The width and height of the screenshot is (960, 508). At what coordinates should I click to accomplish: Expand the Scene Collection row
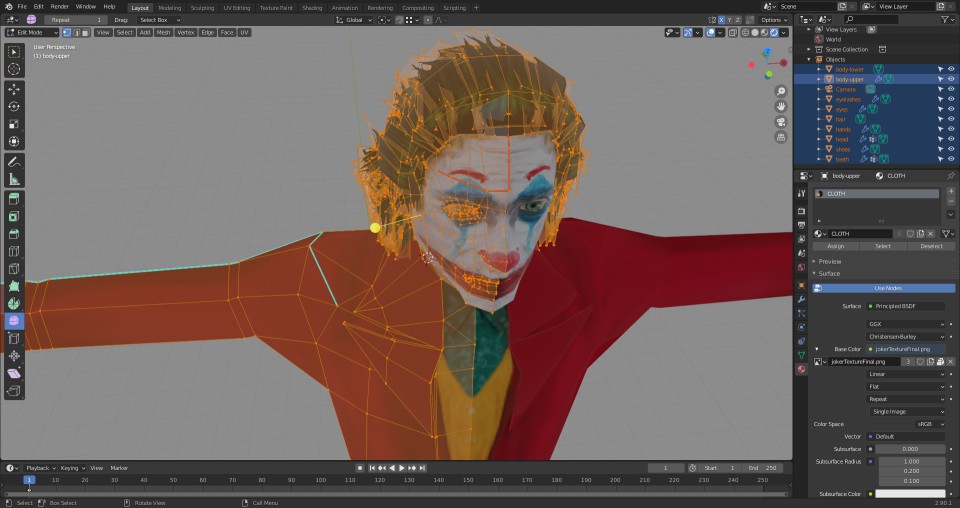click(809, 50)
